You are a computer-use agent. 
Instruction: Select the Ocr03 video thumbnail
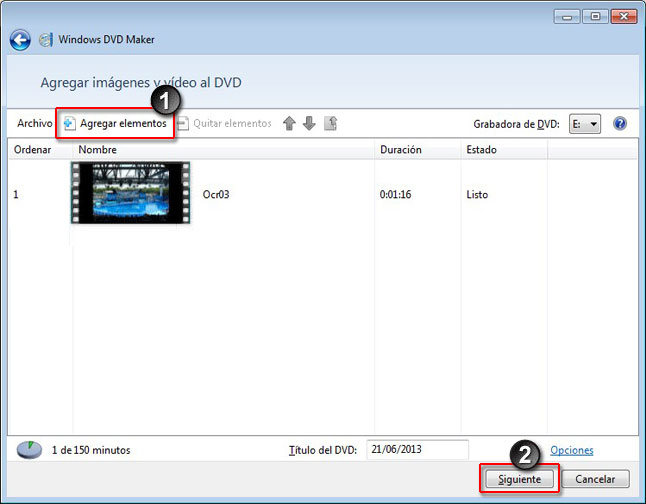pos(131,193)
